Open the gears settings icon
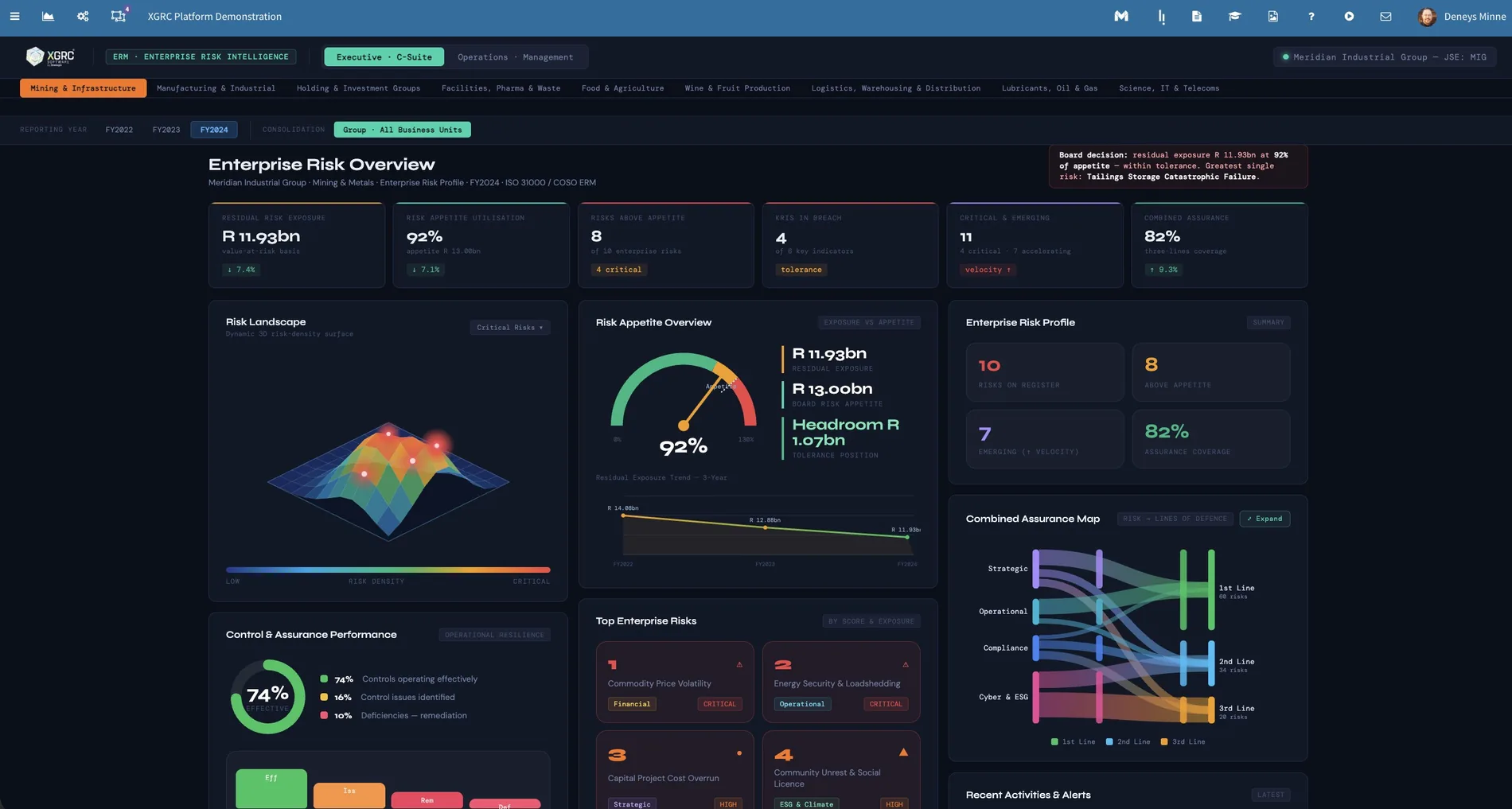Viewport: 1512px width, 809px height. [83, 16]
